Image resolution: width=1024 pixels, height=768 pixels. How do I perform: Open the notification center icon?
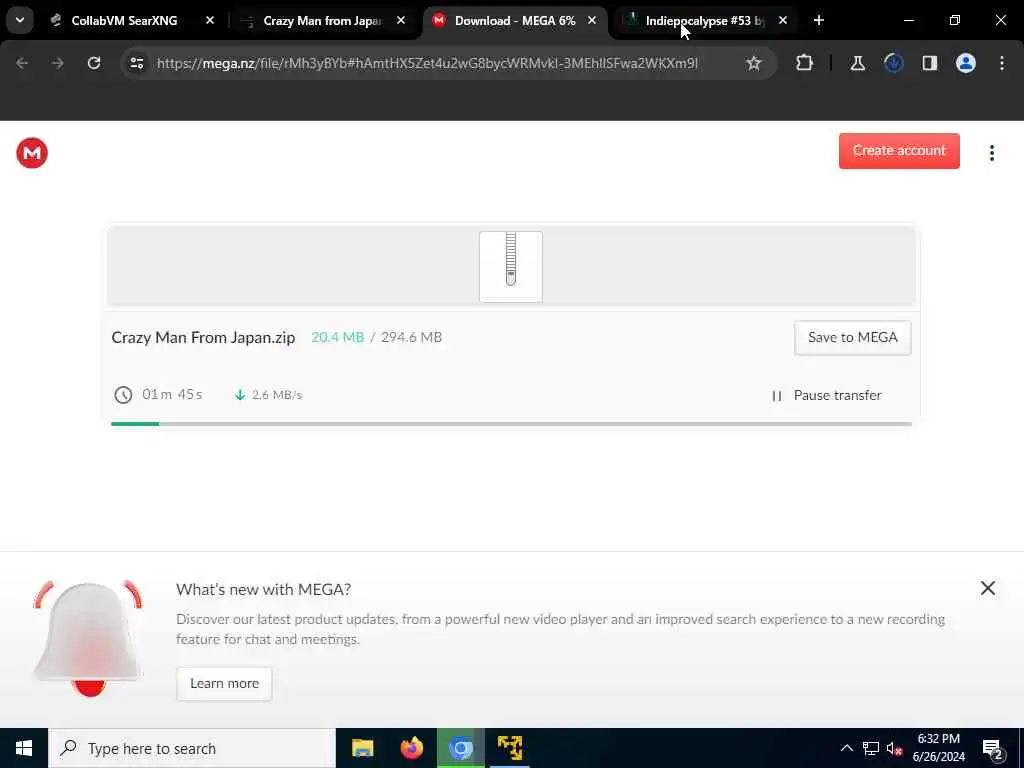[993, 748]
